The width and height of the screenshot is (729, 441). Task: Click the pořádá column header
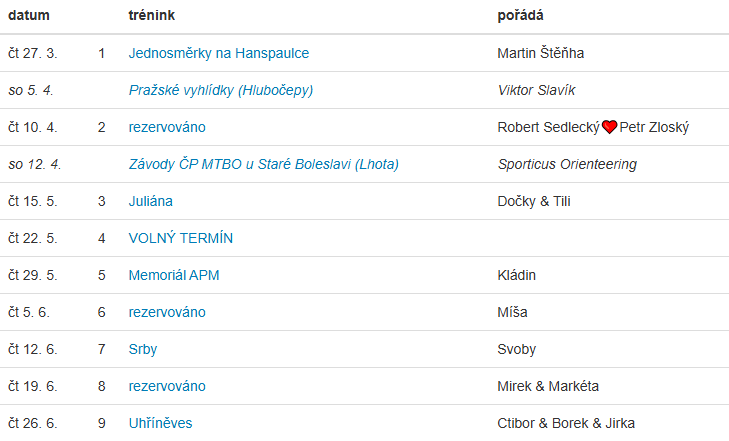click(520, 16)
